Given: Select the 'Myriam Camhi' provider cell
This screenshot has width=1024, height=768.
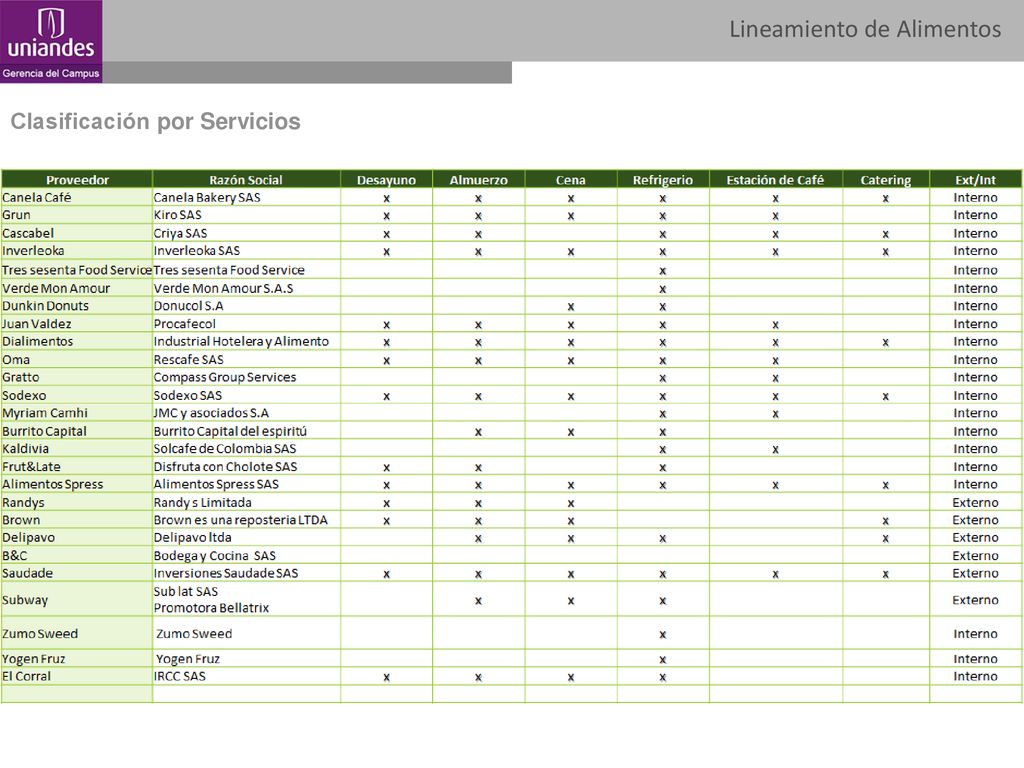Looking at the screenshot, I should pyautogui.click(x=77, y=413).
